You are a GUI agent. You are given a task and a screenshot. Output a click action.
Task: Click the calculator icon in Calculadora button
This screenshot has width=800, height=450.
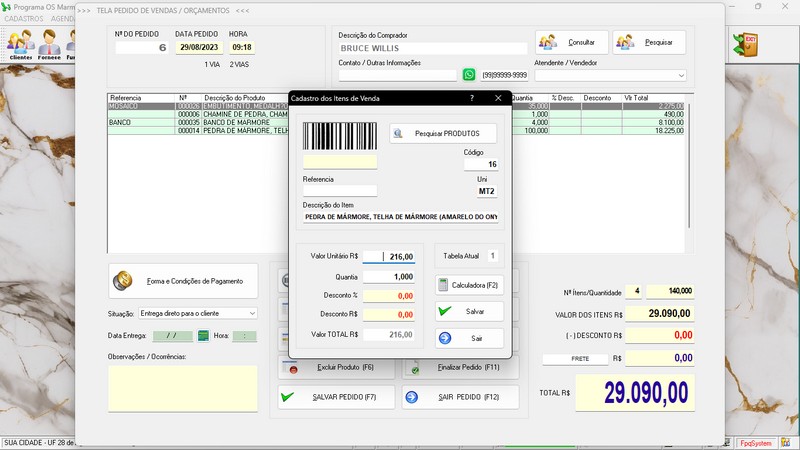(x=443, y=285)
